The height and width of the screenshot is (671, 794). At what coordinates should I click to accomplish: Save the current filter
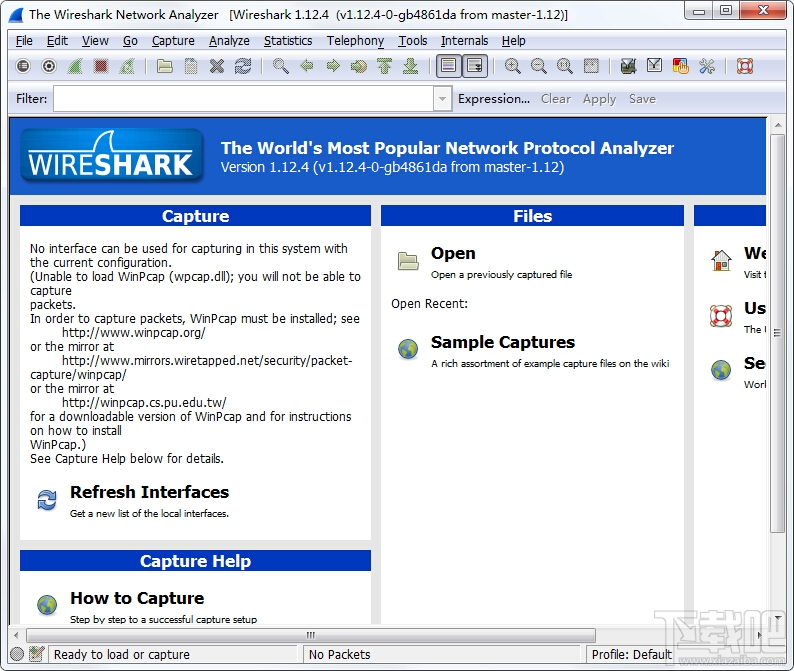coord(642,99)
